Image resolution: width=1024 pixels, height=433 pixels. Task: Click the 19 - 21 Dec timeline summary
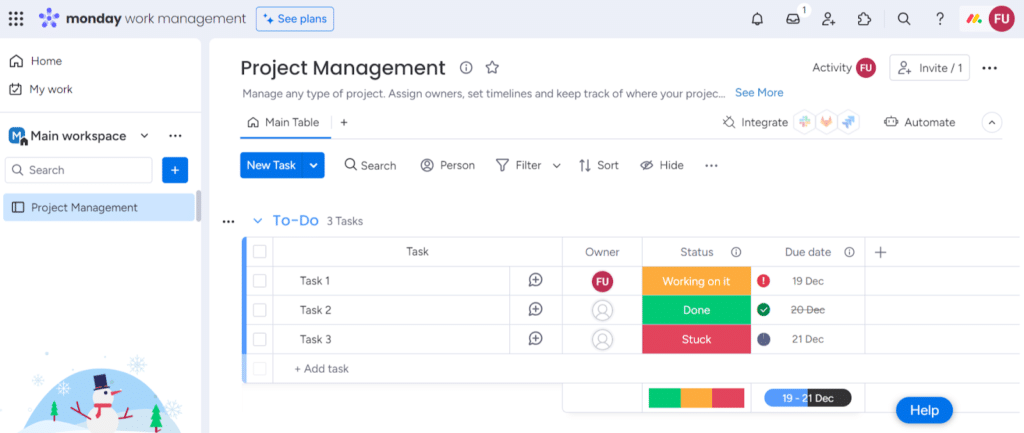[x=808, y=398]
